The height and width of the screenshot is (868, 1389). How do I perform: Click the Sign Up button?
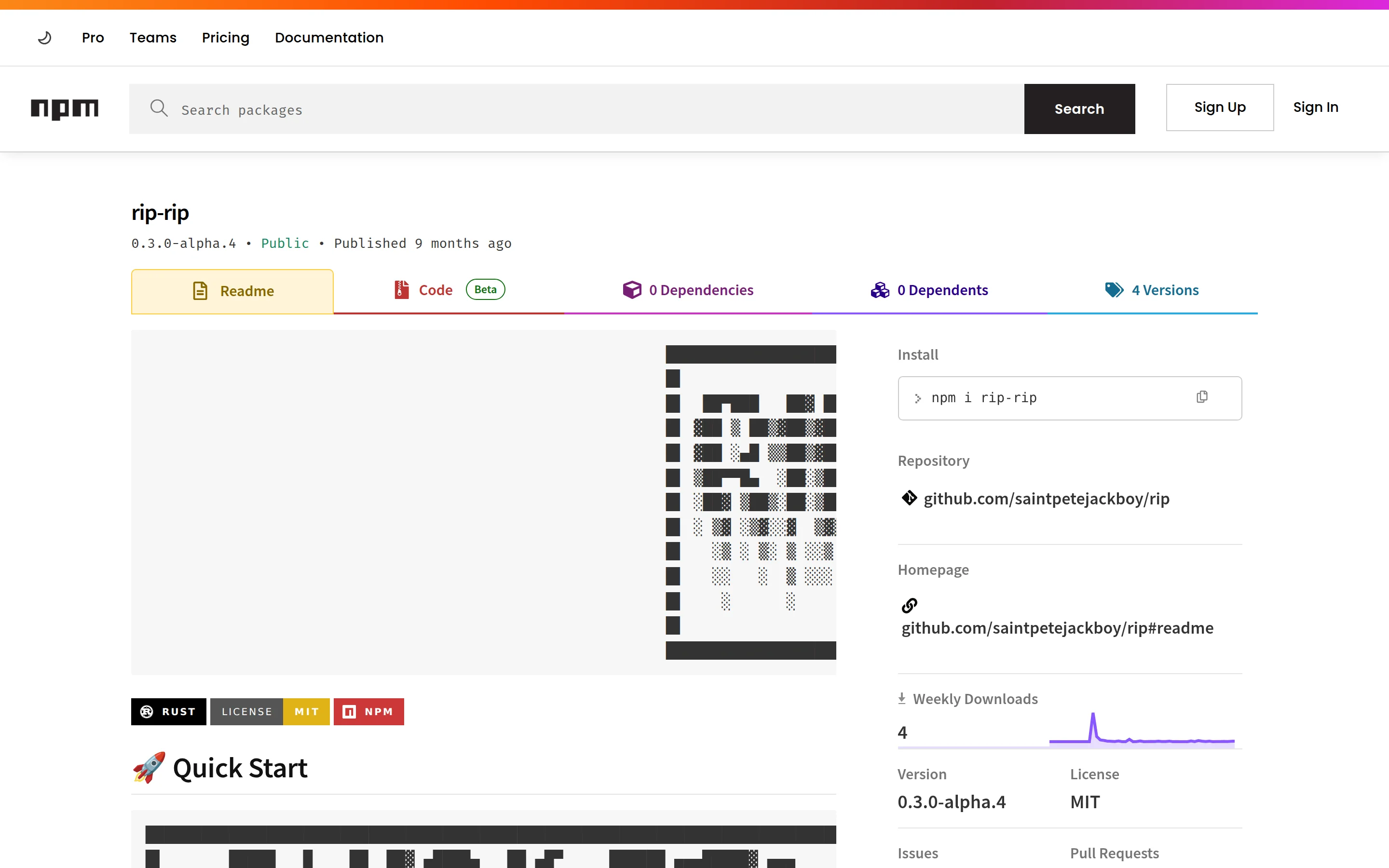coord(1220,108)
